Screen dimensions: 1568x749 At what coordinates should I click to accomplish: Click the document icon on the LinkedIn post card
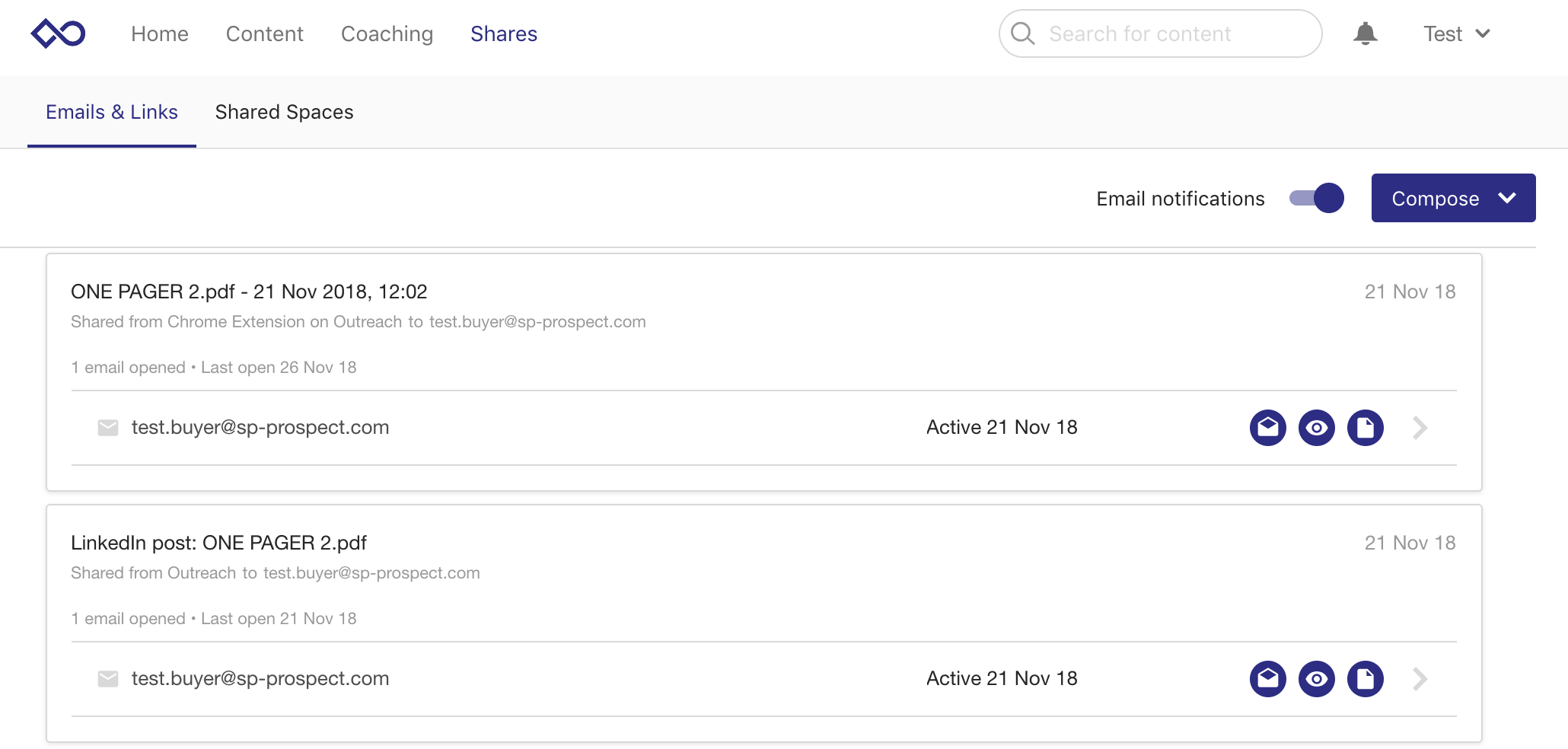point(1365,678)
